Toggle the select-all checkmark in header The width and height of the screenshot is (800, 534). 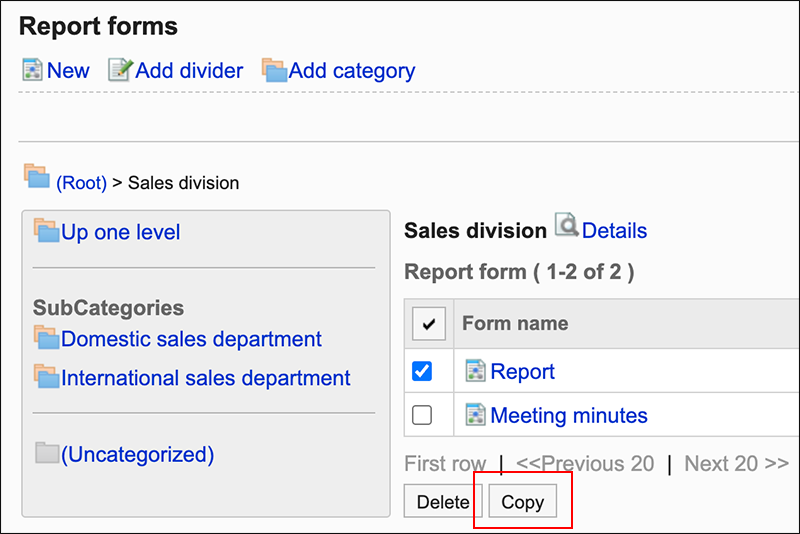pos(429,323)
